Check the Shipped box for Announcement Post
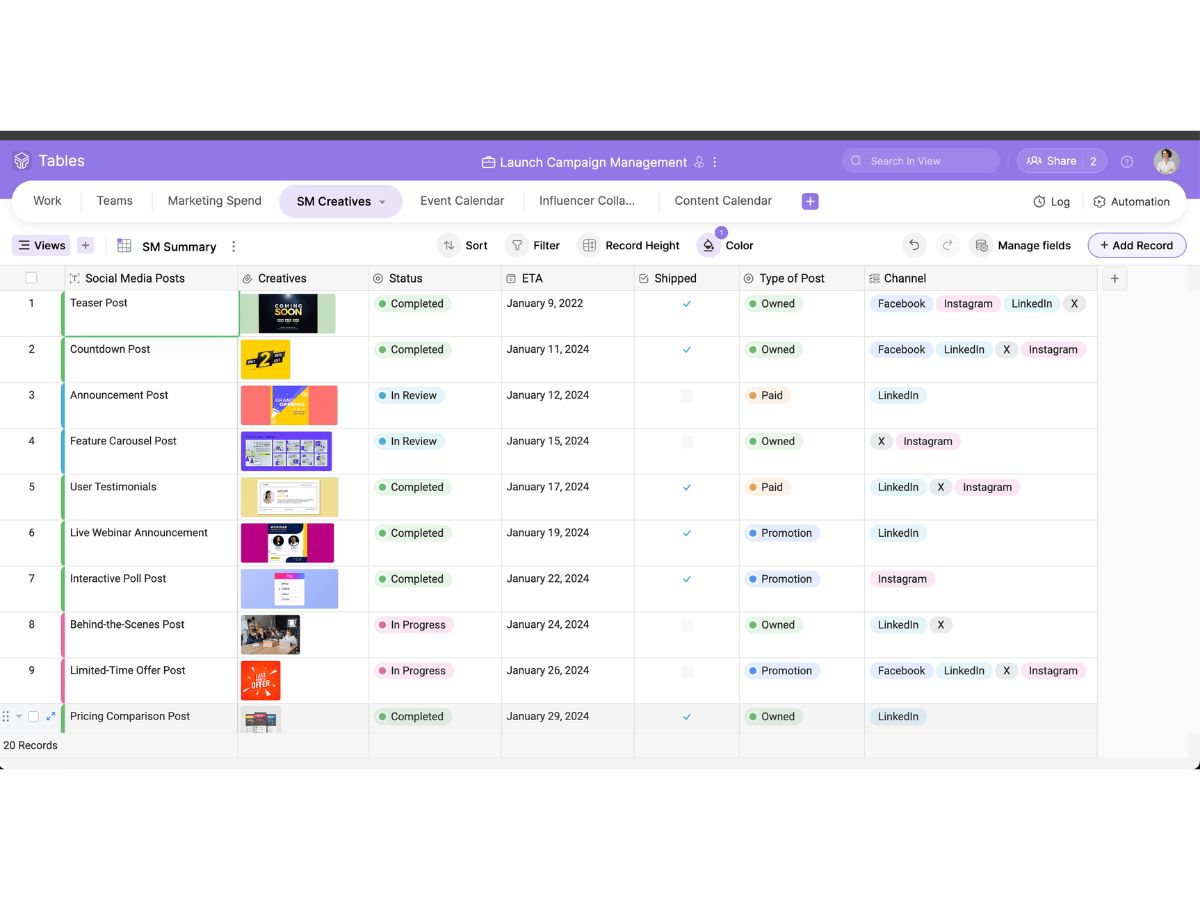This screenshot has height=900, width=1200. click(x=687, y=396)
